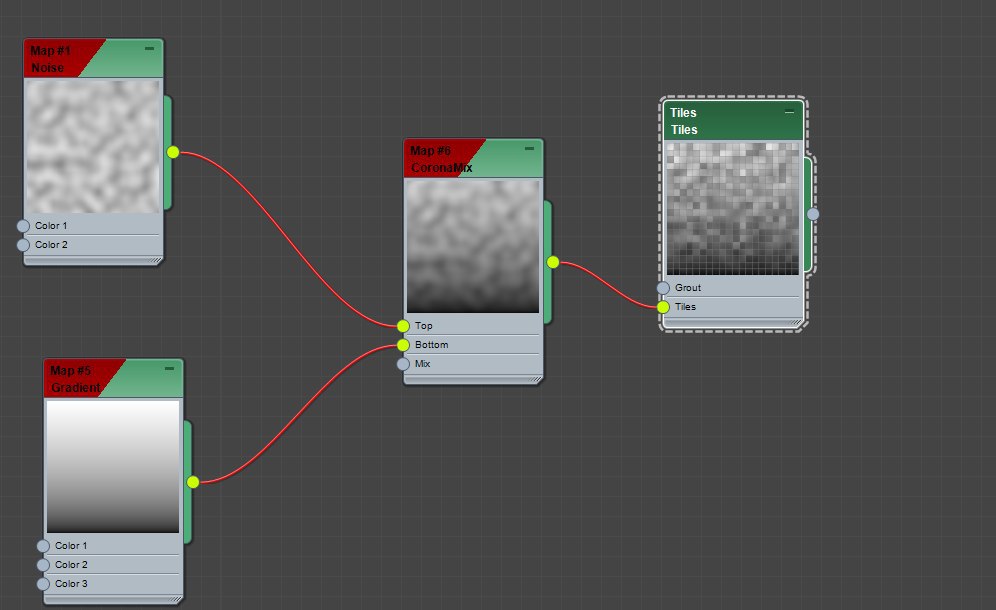Screen dimensions: 996x610
Task: Click the Tiles node resize grip corner
Action: pyautogui.click(x=797, y=322)
